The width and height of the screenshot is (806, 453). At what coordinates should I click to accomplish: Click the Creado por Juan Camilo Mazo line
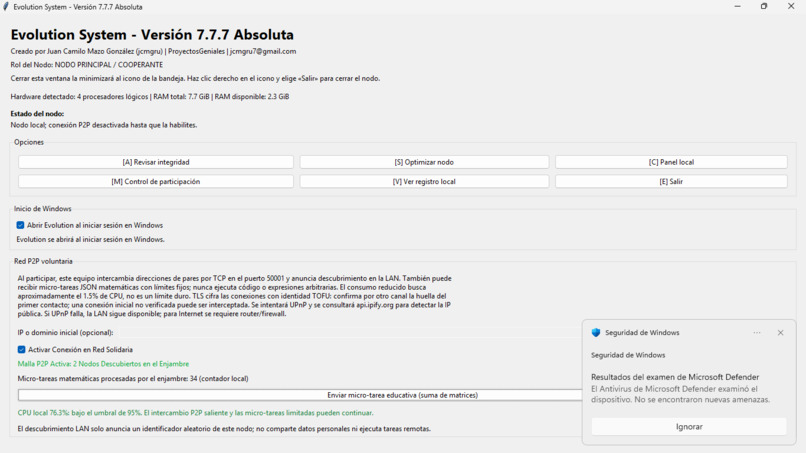153,51
